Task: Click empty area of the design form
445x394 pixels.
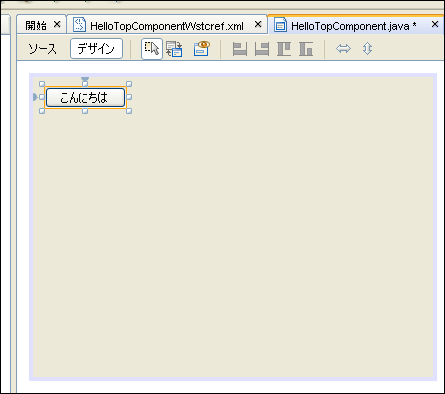Action: point(233,233)
